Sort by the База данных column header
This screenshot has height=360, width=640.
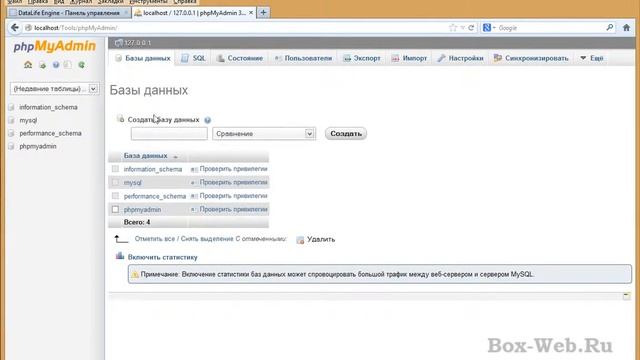click(146, 156)
